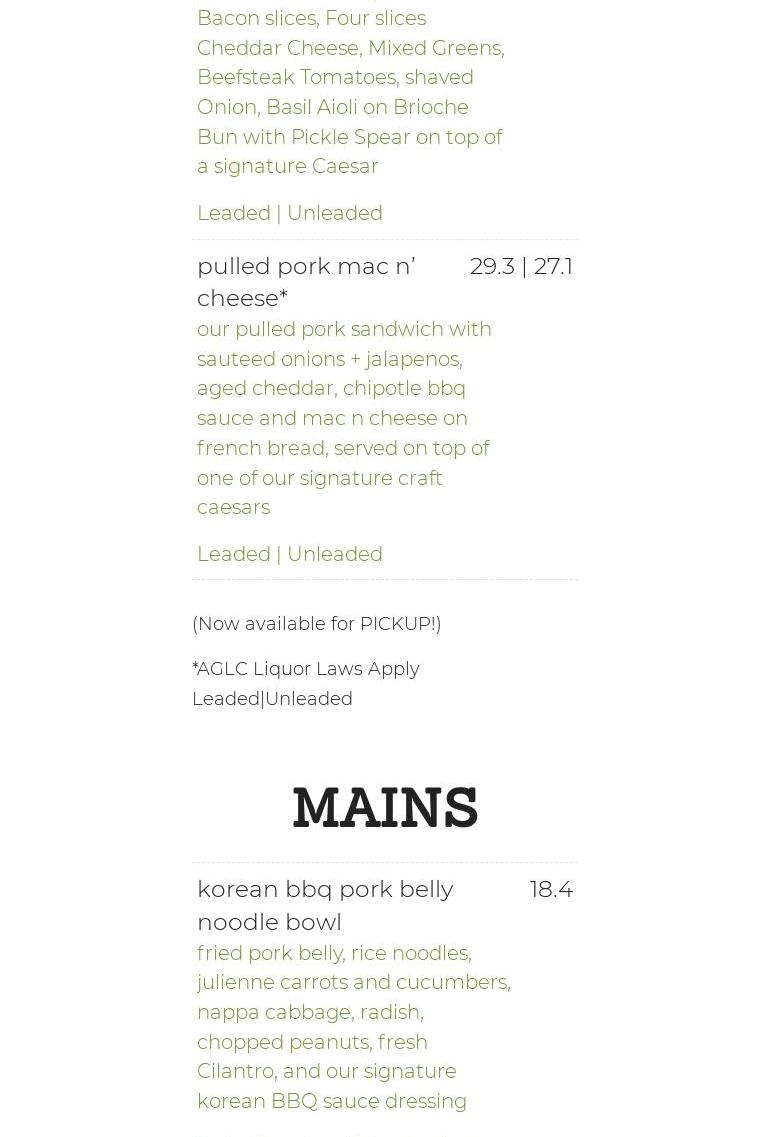The width and height of the screenshot is (770, 1137).
Task: Click the 18.4 price of noodle bowl
Action: pos(551,889)
